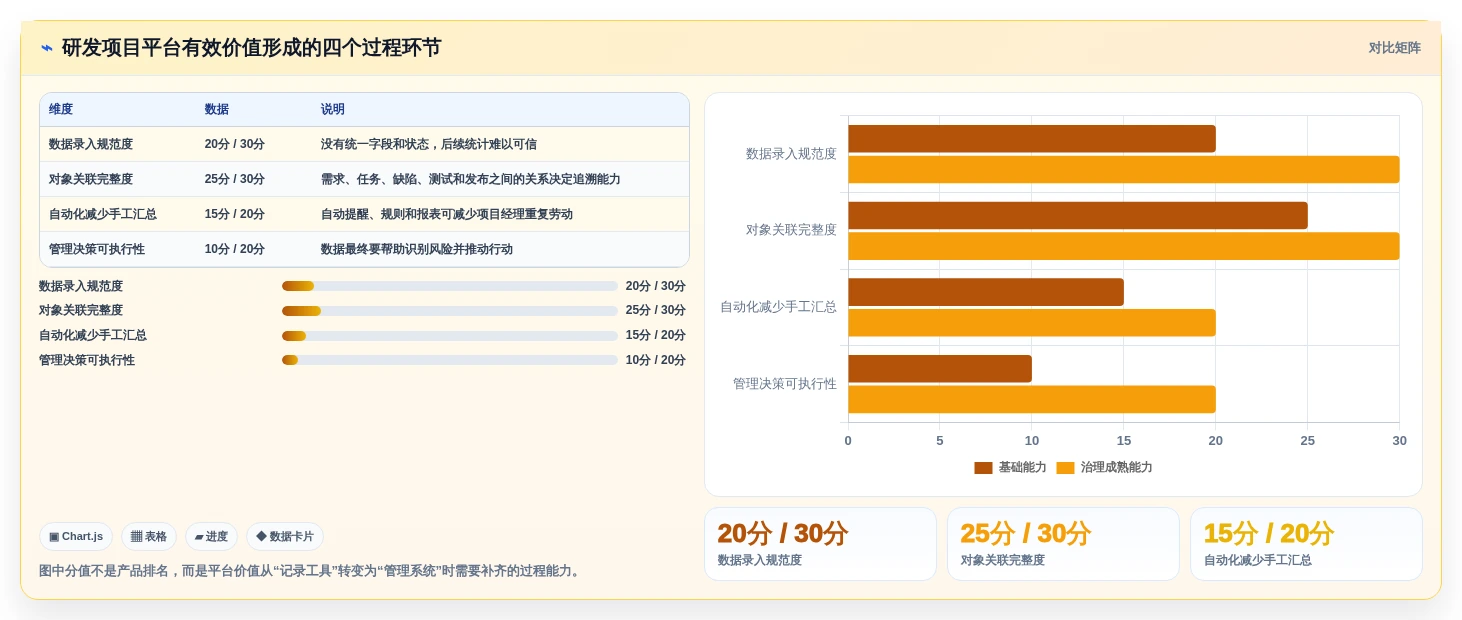Click progress list label 数据录入规范度
Image resolution: width=1462 pixels, height=620 pixels.
point(81,286)
